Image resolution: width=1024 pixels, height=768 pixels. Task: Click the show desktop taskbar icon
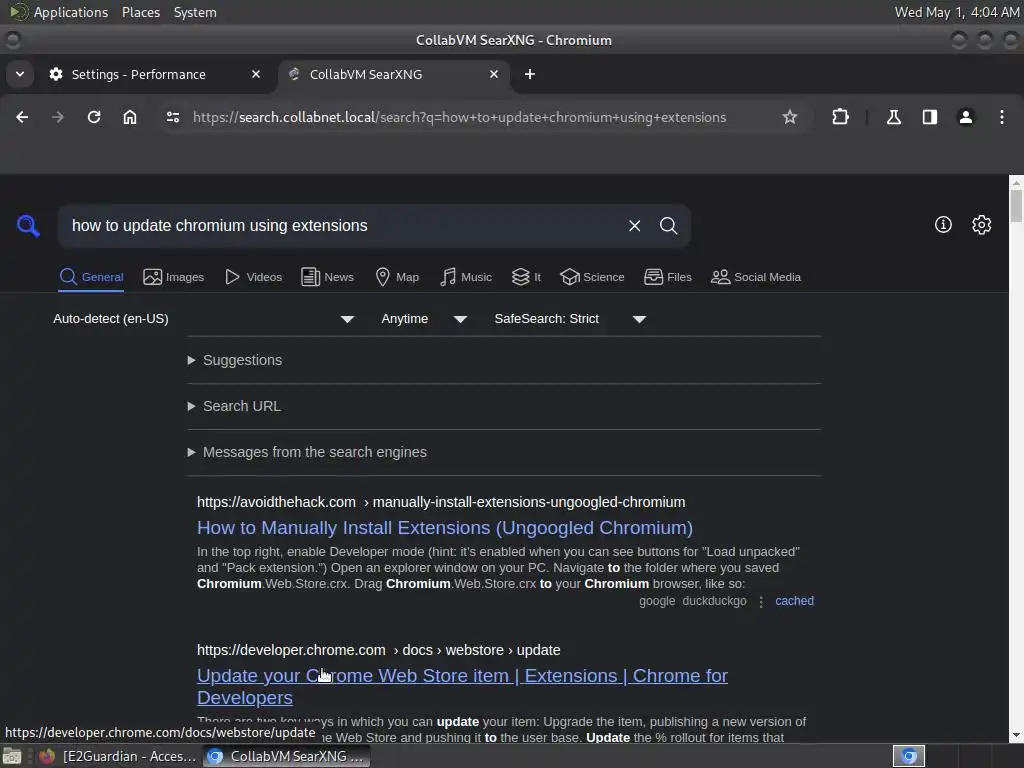pyautogui.click(x=12, y=756)
